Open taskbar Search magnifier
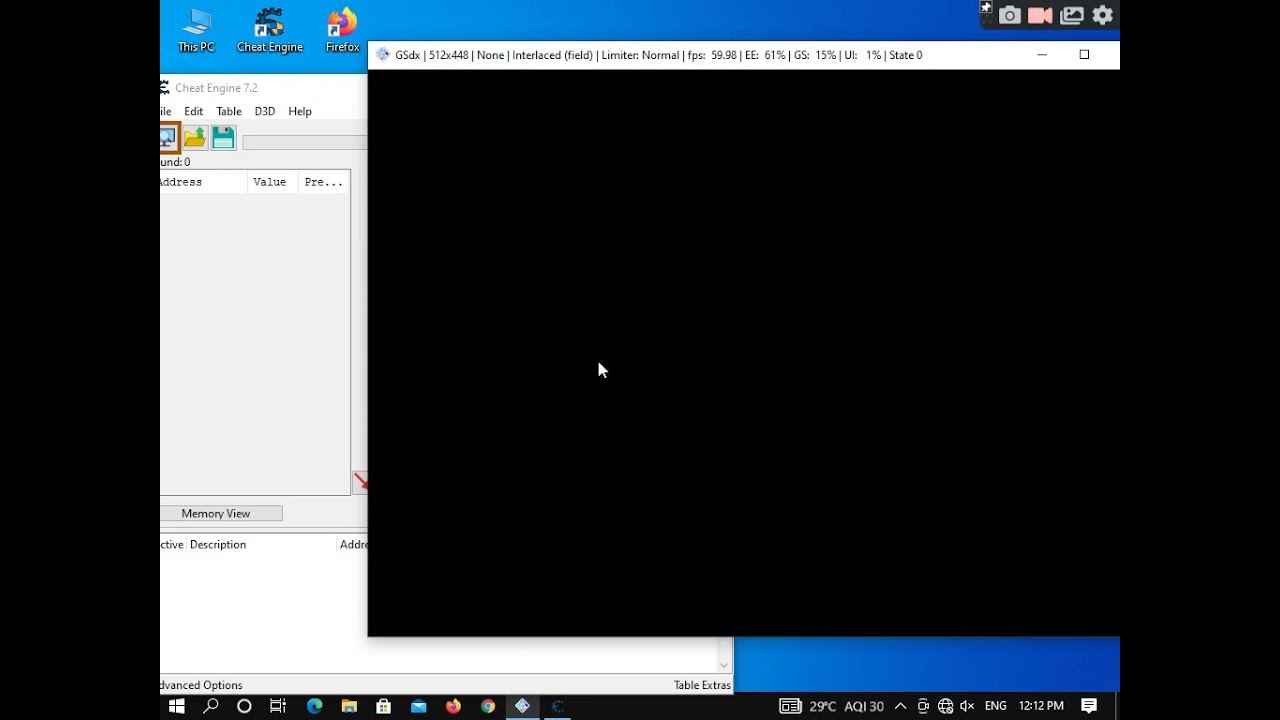The image size is (1280, 720). 211,706
